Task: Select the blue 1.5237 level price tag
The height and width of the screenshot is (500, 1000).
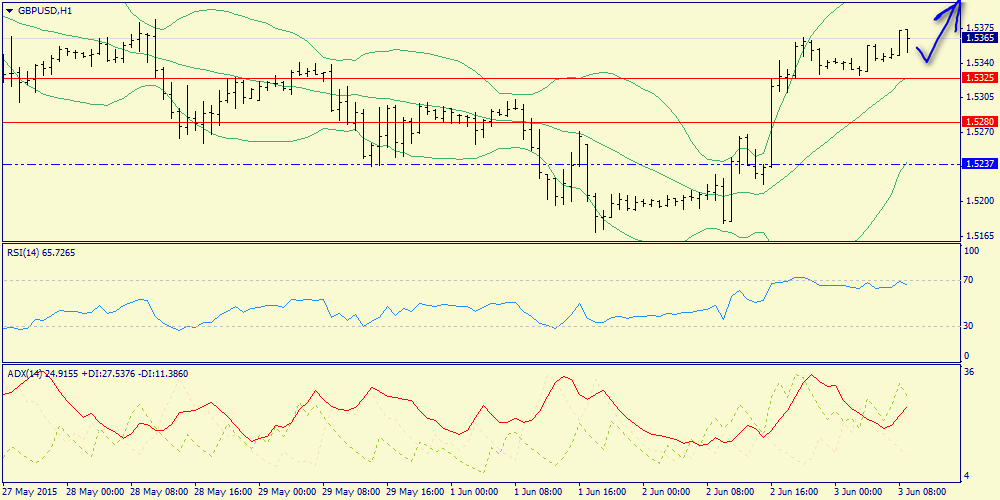Action: tap(978, 164)
